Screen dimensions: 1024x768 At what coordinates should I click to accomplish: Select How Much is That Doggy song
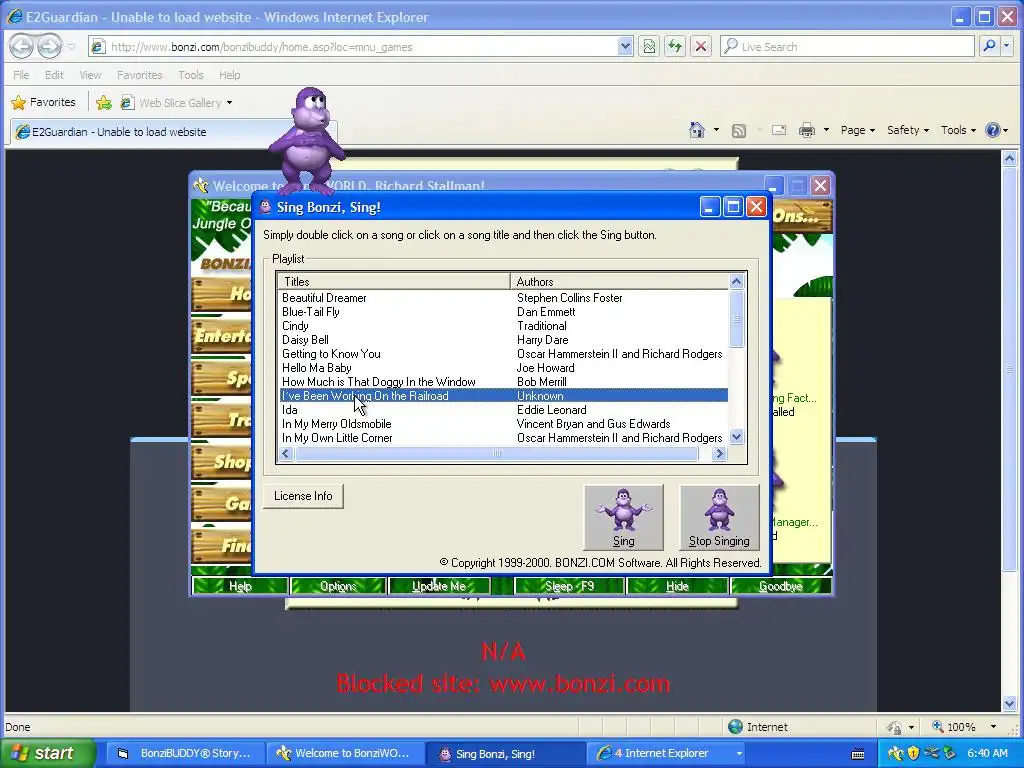pyautogui.click(x=503, y=382)
